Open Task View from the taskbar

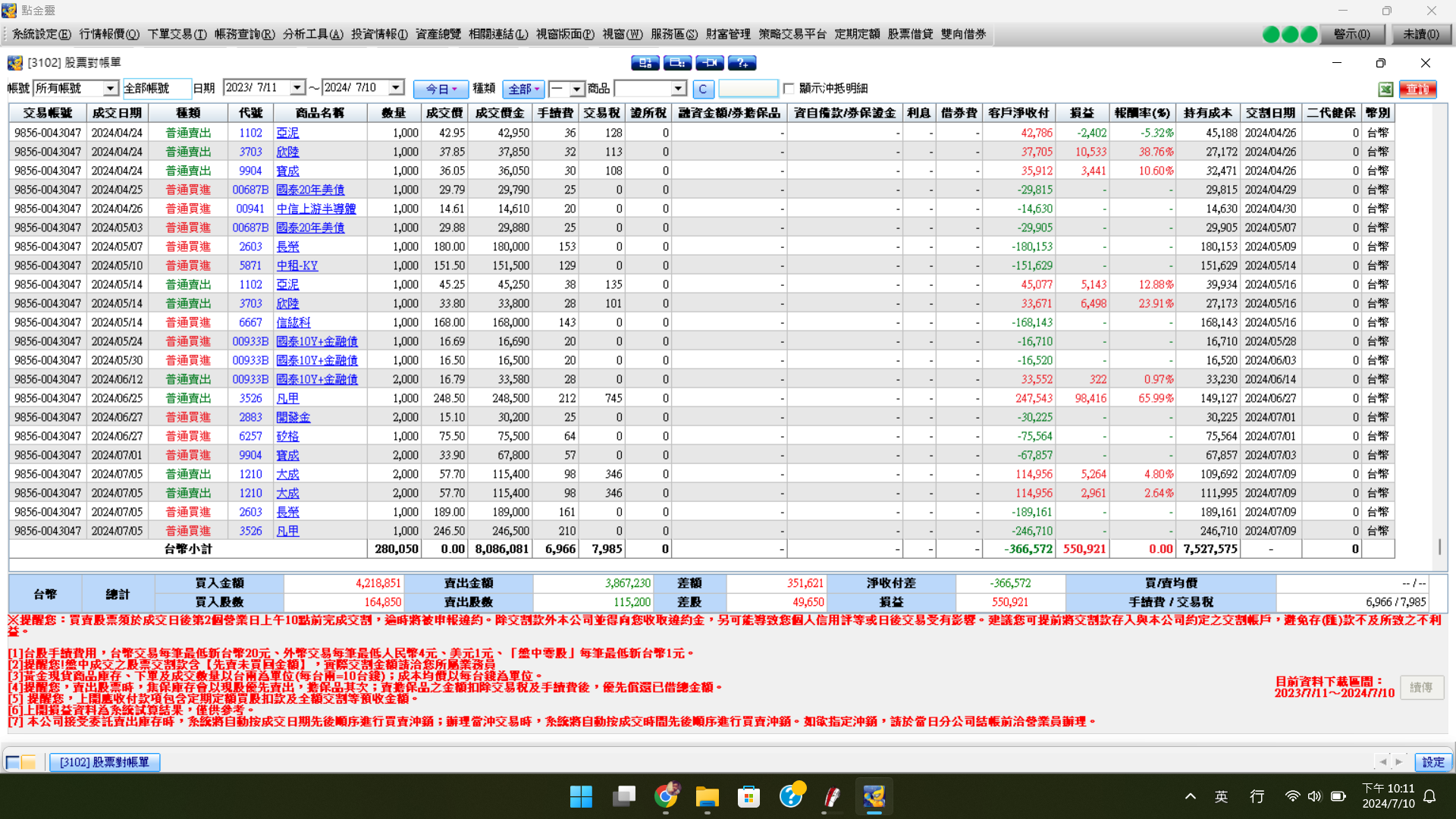tap(624, 797)
